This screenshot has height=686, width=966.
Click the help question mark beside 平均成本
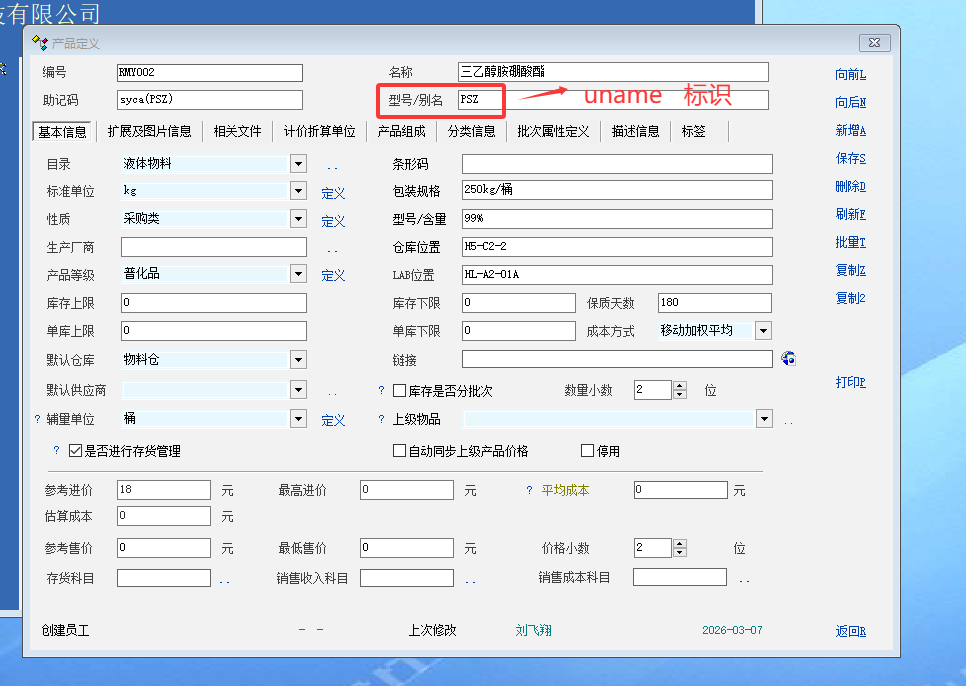pyautogui.click(x=530, y=490)
